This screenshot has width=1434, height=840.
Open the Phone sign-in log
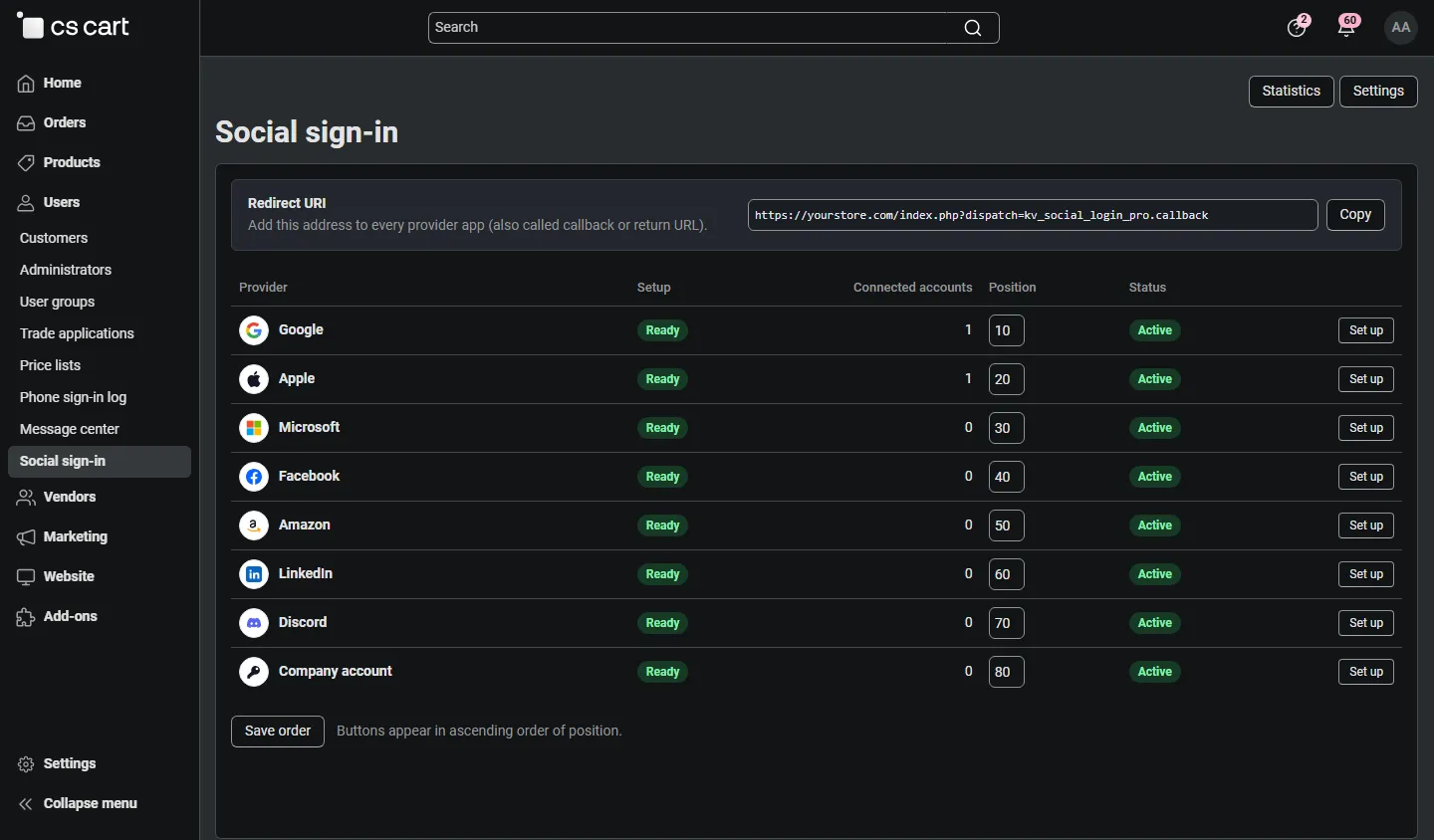73,398
